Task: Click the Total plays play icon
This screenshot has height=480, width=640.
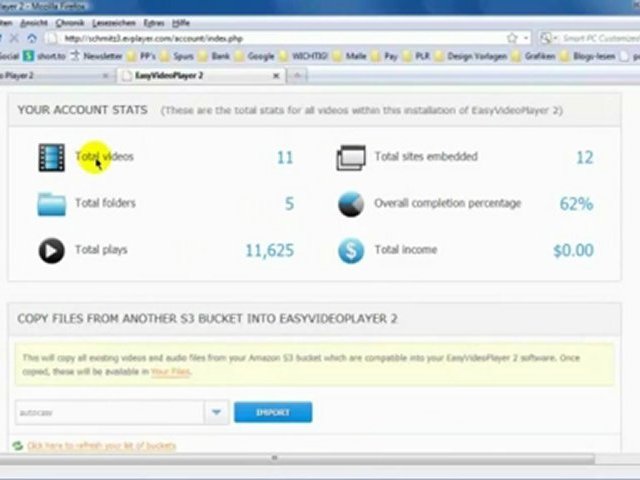Action: [51, 250]
